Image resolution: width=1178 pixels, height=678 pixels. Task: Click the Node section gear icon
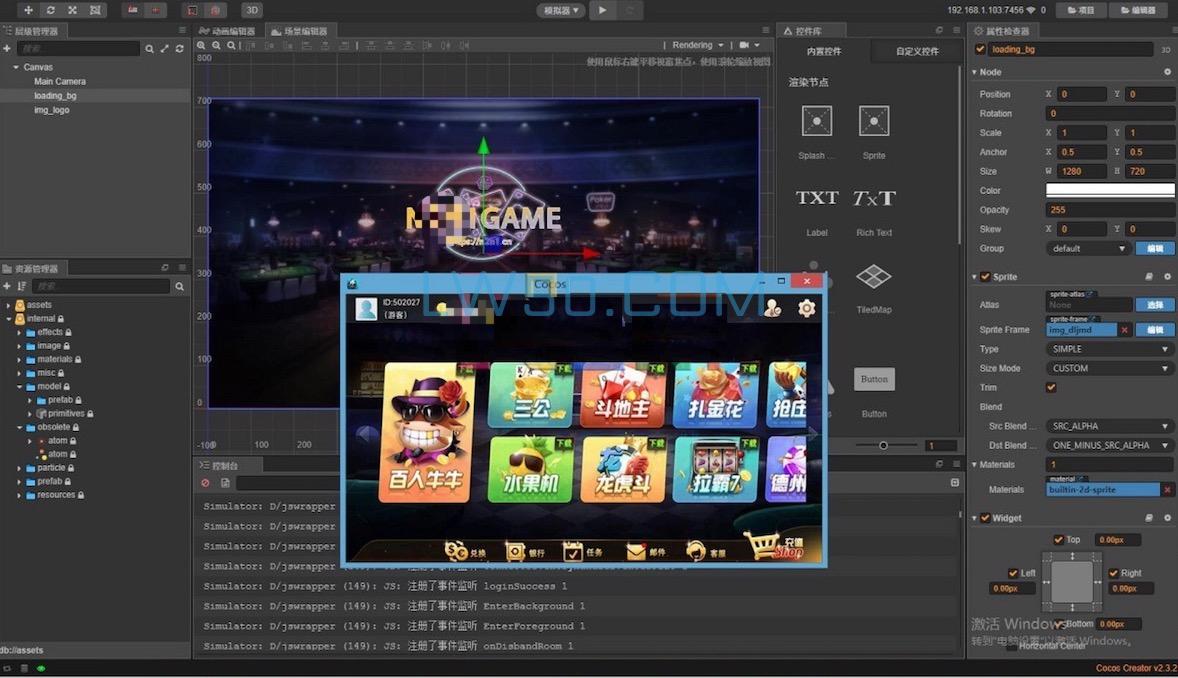point(1167,72)
